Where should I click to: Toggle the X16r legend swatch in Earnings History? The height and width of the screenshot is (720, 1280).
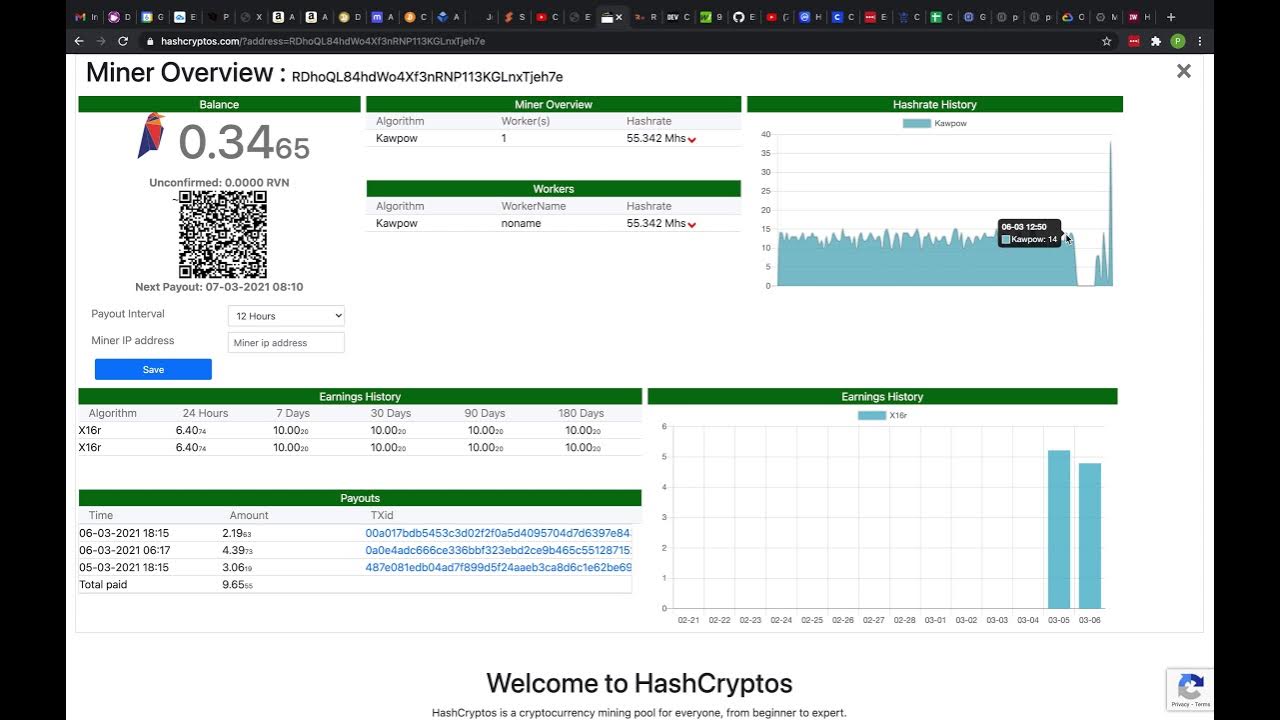coord(872,415)
